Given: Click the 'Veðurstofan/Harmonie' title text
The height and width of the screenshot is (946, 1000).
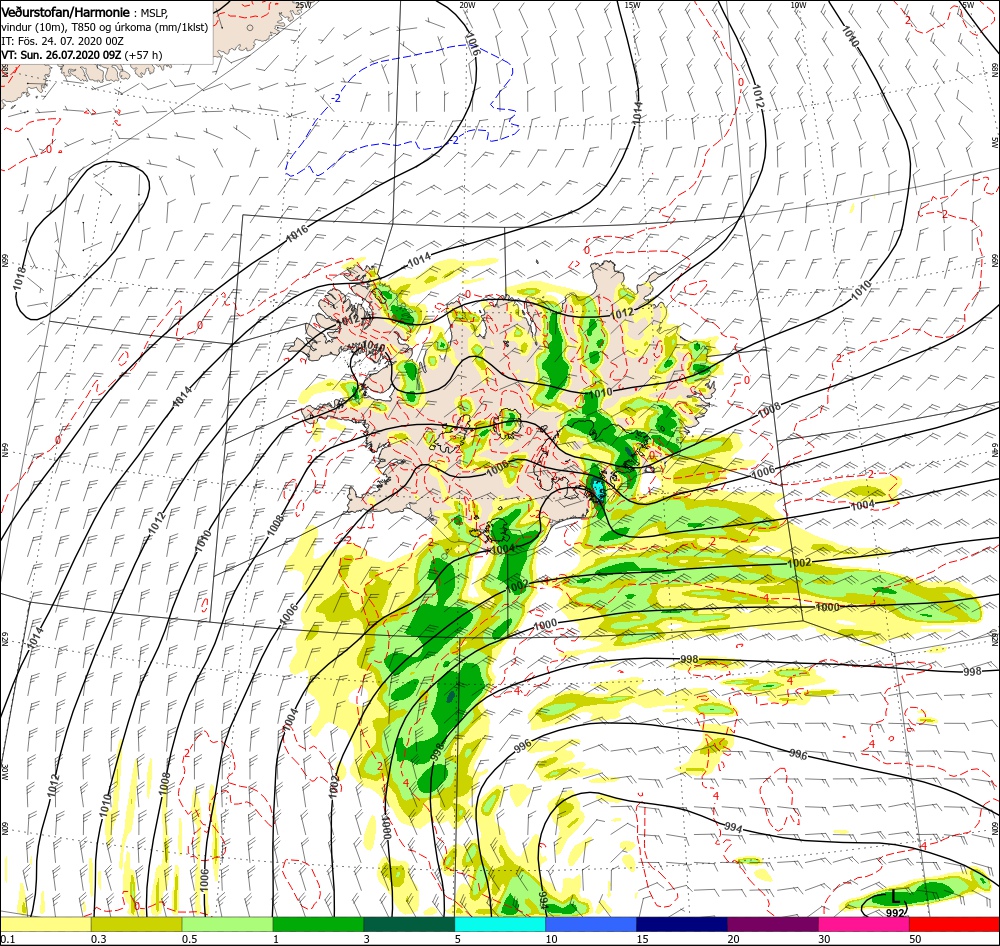Looking at the screenshot, I should click(66, 12).
